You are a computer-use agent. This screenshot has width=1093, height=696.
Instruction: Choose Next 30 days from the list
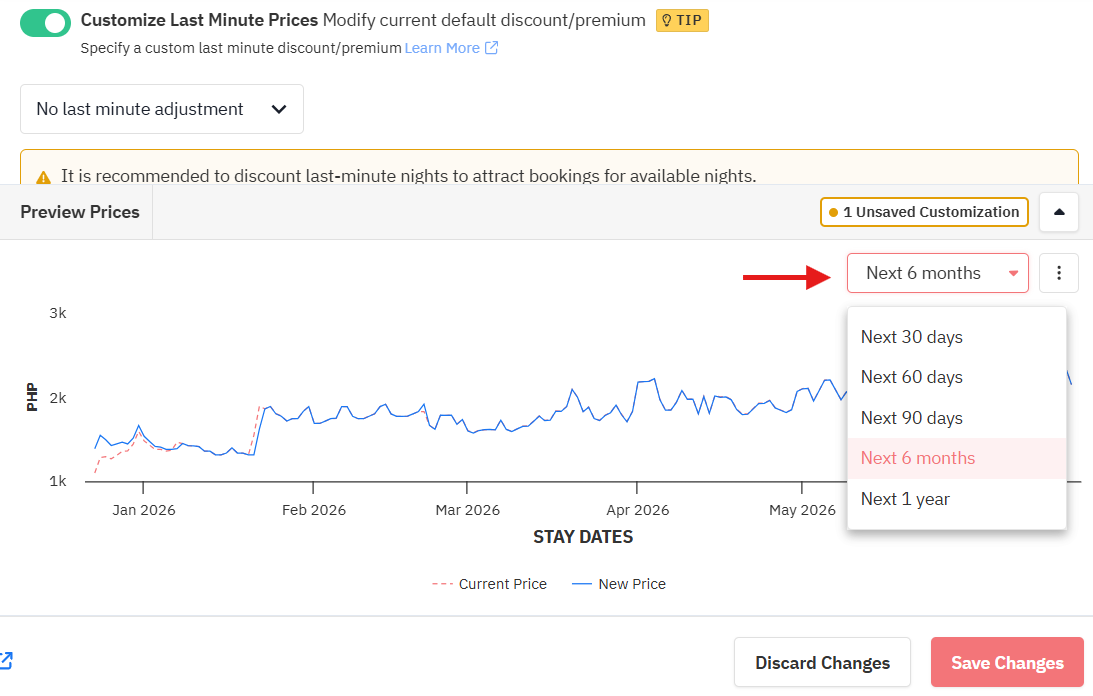pyautogui.click(x=911, y=337)
